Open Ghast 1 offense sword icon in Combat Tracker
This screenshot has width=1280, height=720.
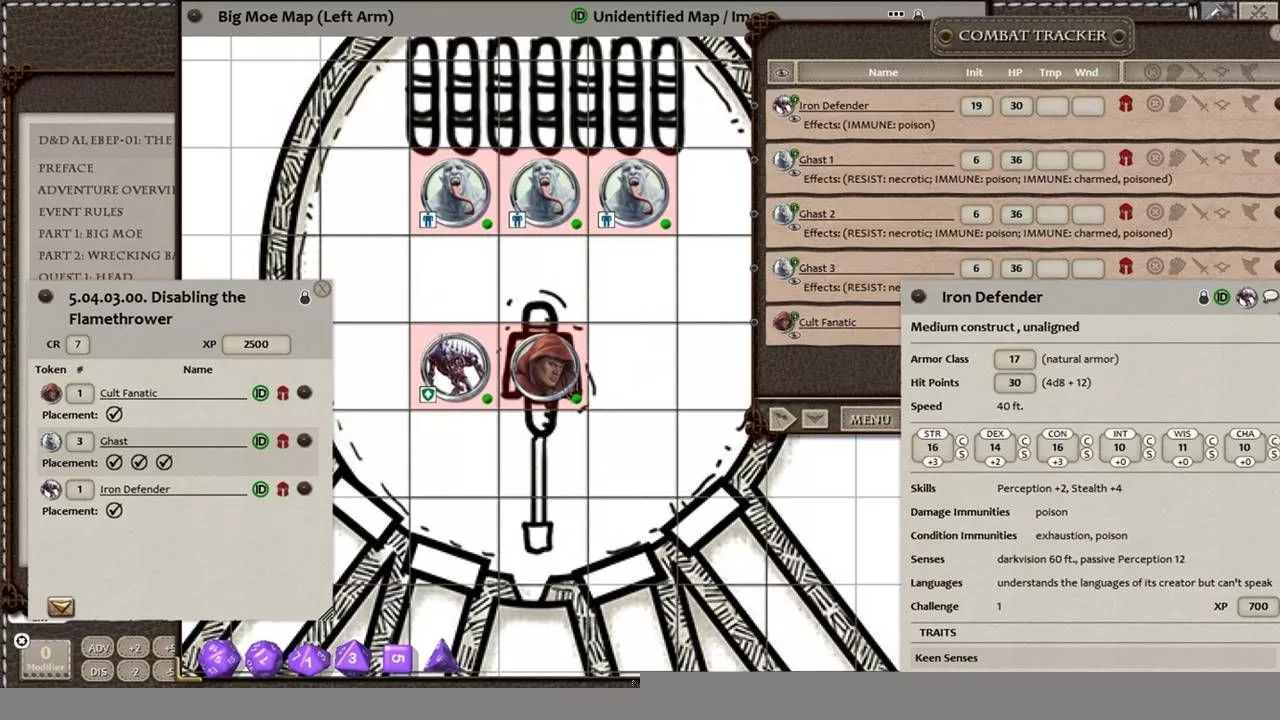[1199, 158]
